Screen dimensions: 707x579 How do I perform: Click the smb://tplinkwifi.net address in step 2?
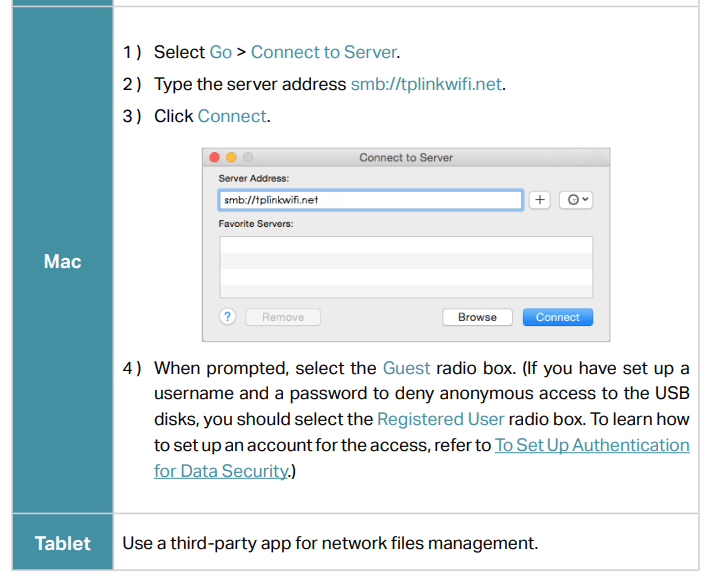coord(426,84)
